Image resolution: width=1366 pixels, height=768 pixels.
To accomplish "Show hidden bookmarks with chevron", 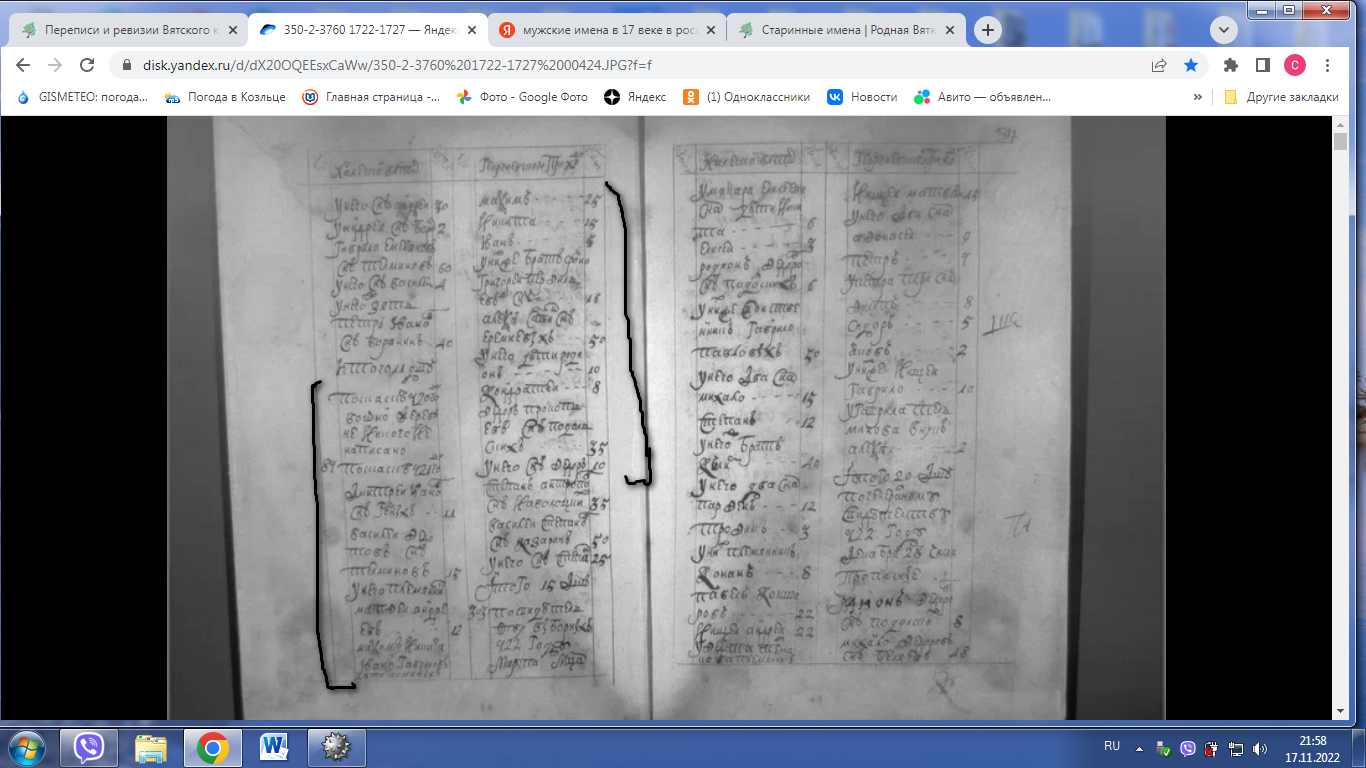I will click(x=1197, y=97).
